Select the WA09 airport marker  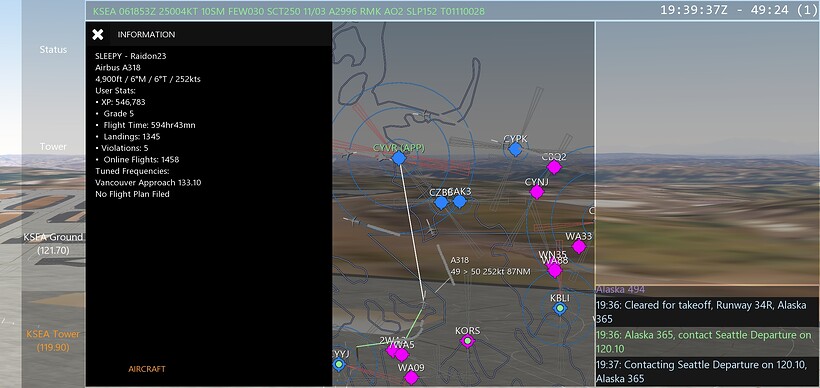411,378
